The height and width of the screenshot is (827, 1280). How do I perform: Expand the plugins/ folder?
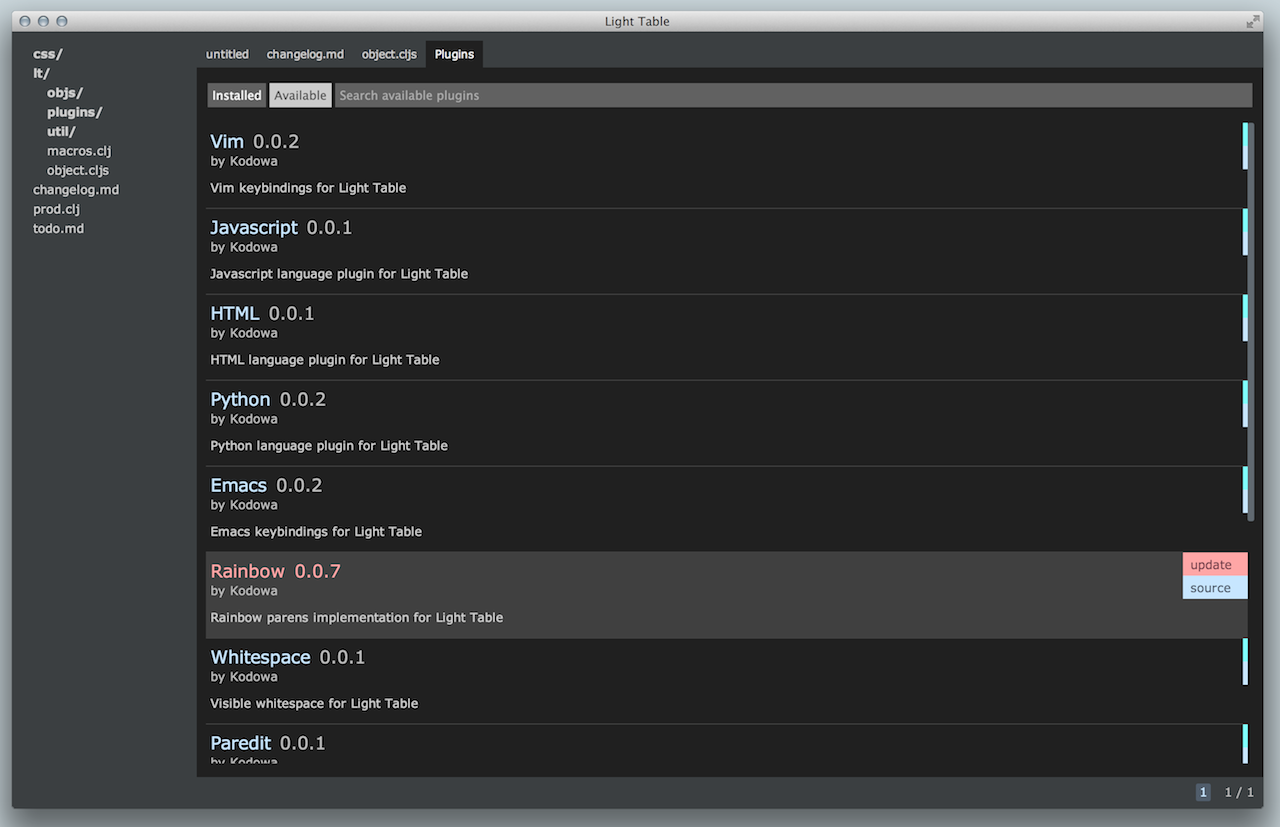coord(75,112)
